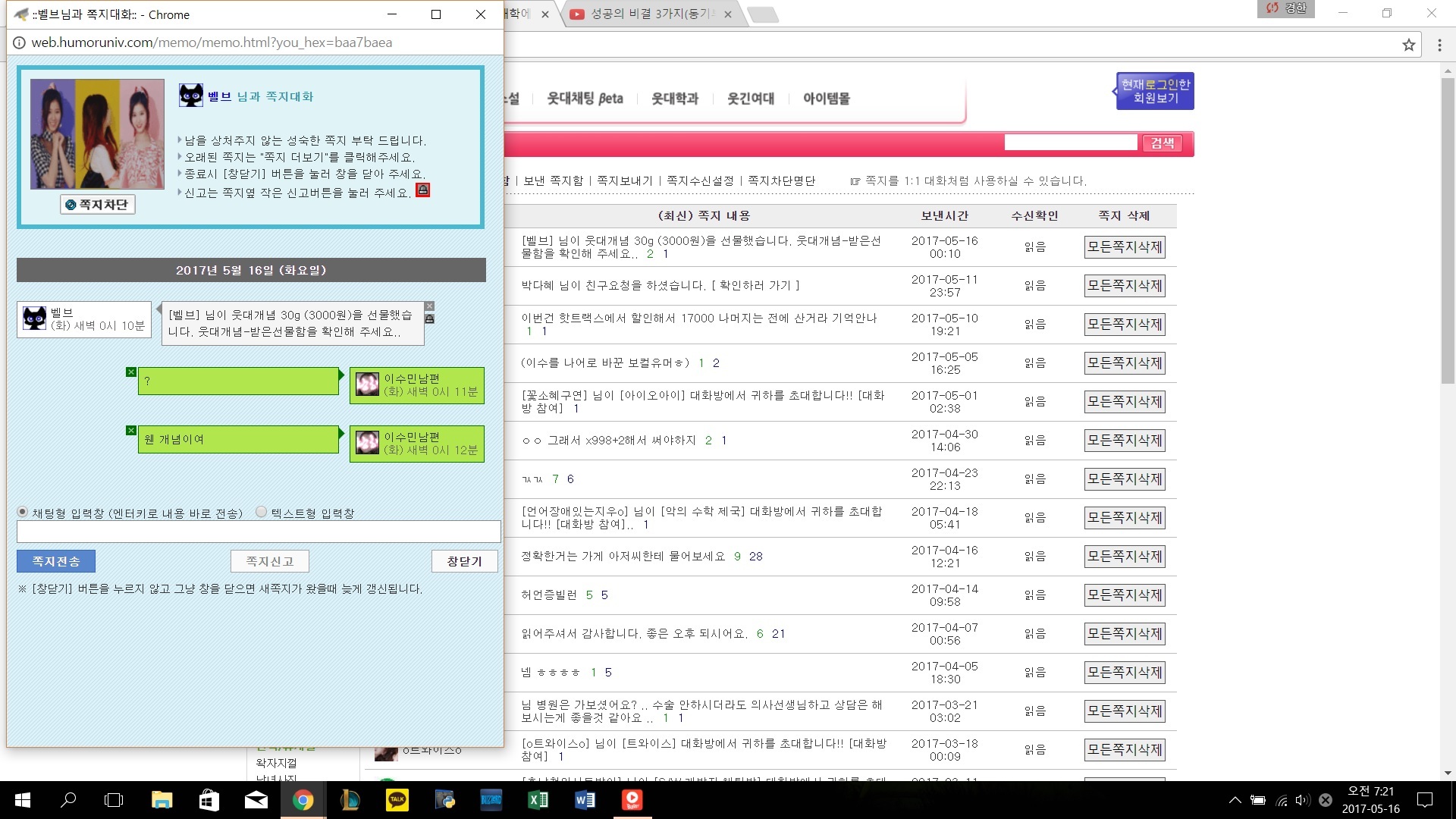Viewport: 1456px width, 819px height.
Task: Go to 쪽지차단명단 tab
Action: pyautogui.click(x=781, y=180)
